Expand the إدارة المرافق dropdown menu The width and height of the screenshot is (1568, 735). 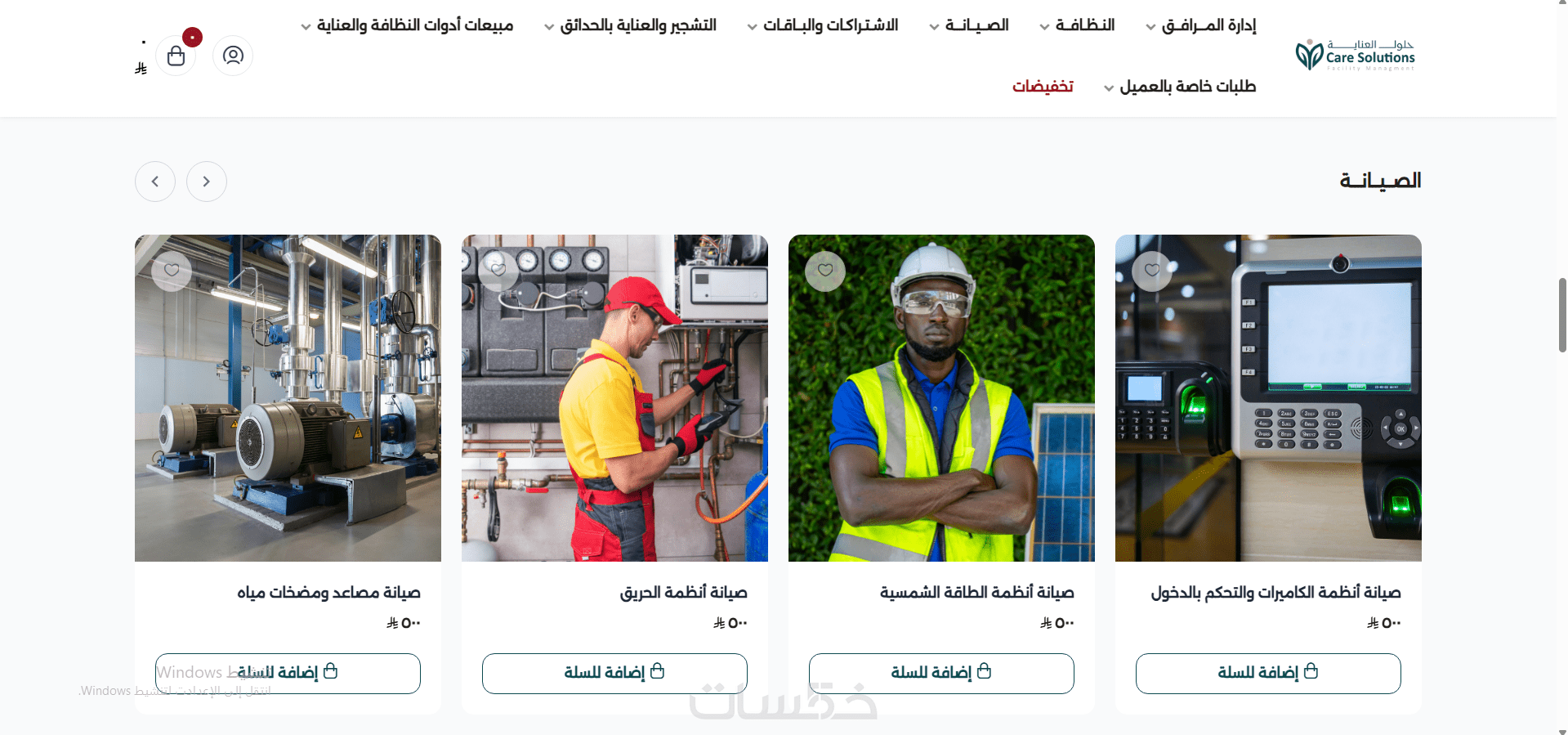tap(1201, 25)
